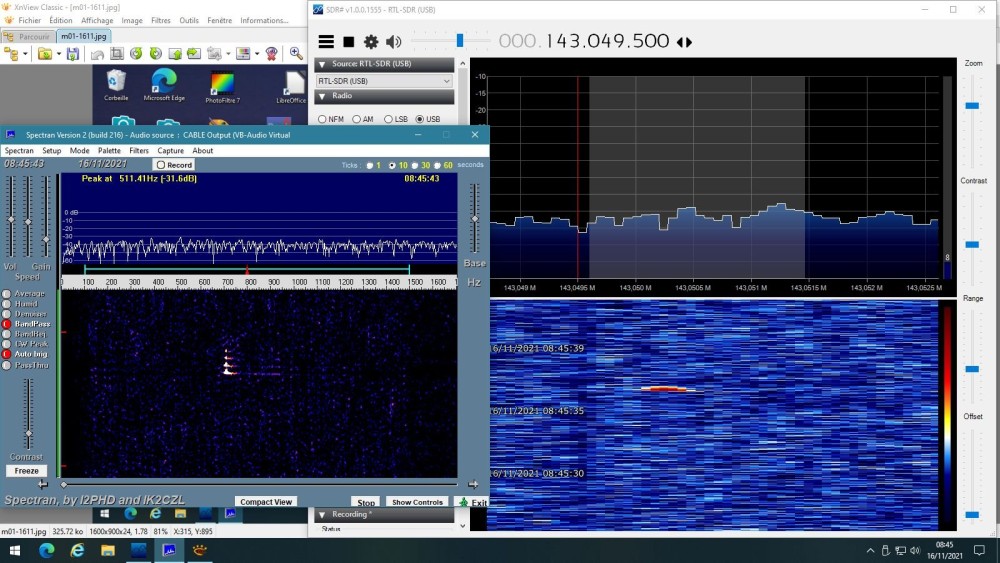Screen dimensions: 1000x563
Task: Select the NFM radio mode
Action: tap(322, 119)
